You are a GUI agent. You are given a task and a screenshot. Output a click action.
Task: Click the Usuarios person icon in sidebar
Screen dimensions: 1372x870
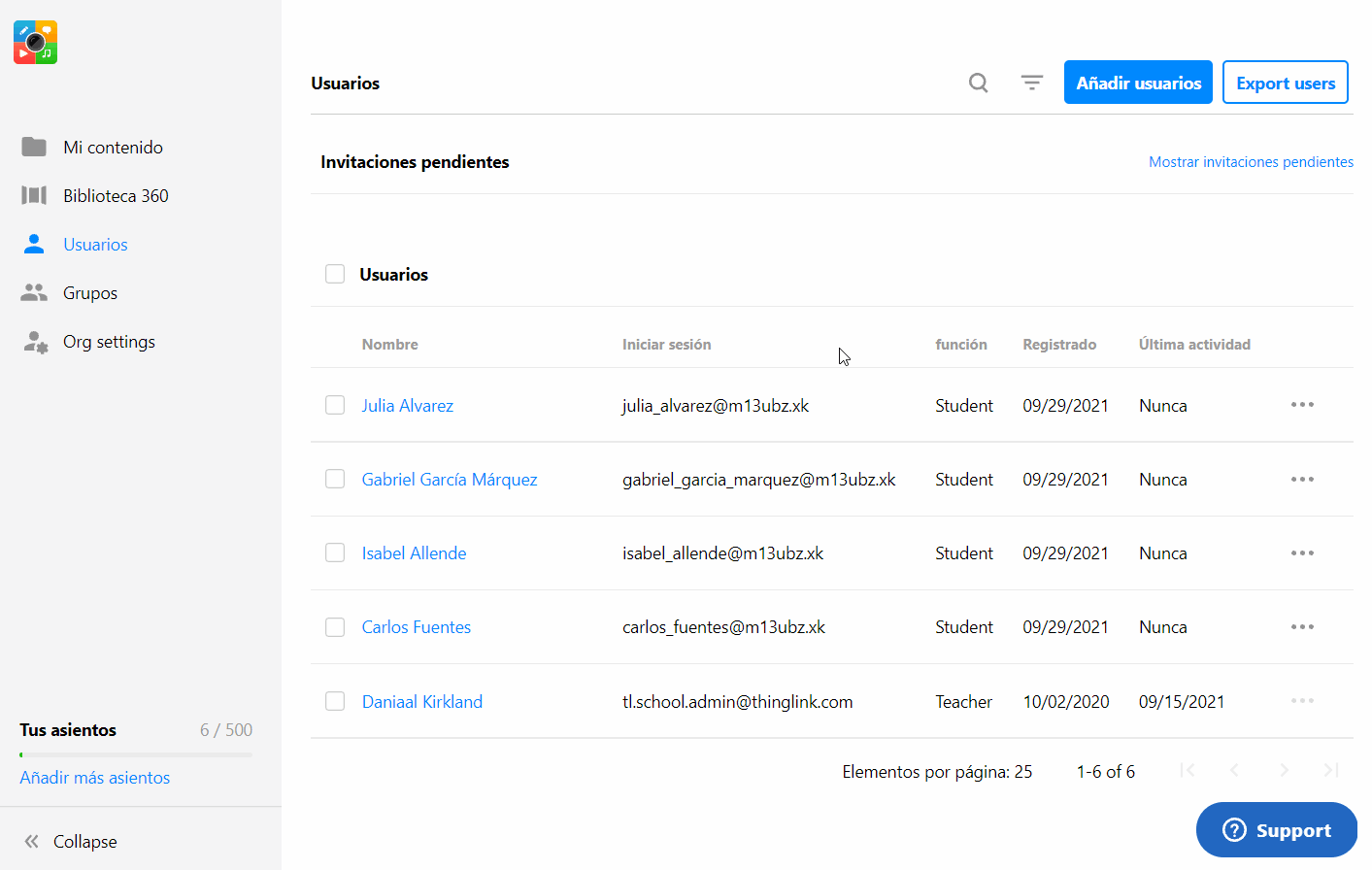[x=34, y=244]
